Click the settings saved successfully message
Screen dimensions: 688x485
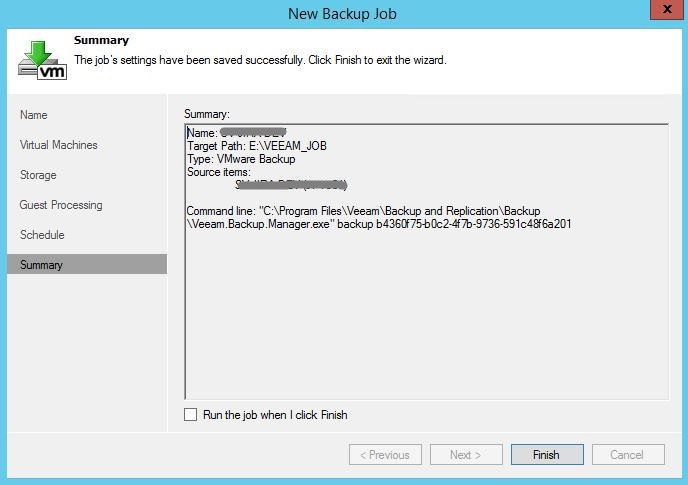260,60
